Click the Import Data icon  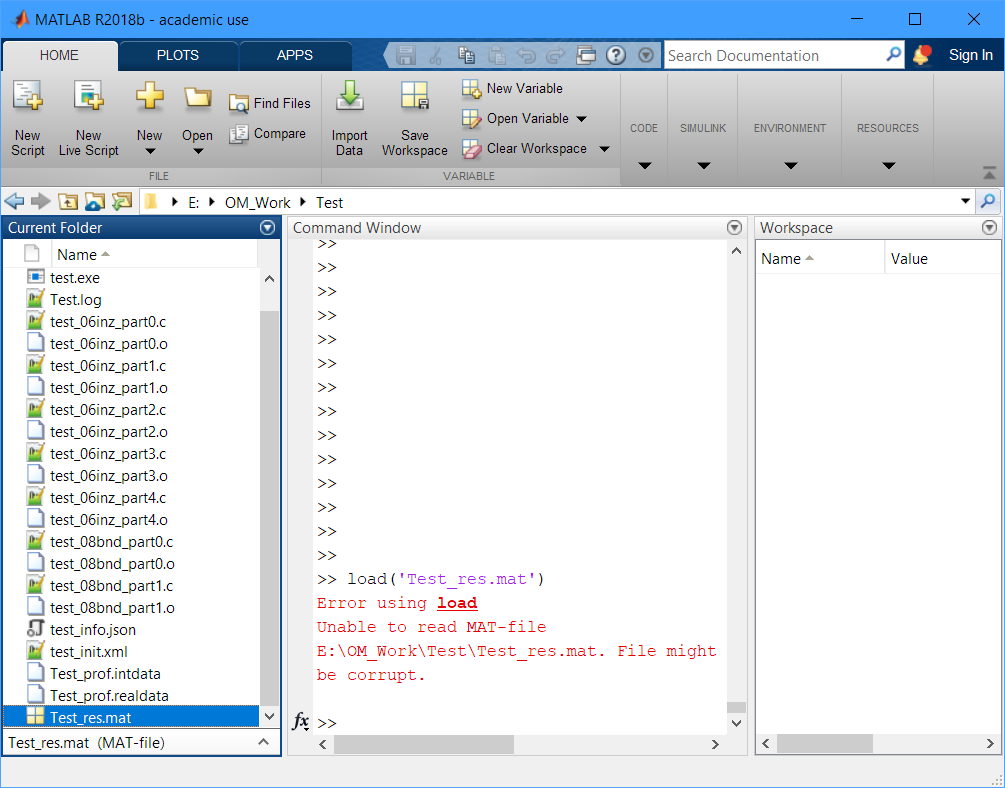coord(349,96)
